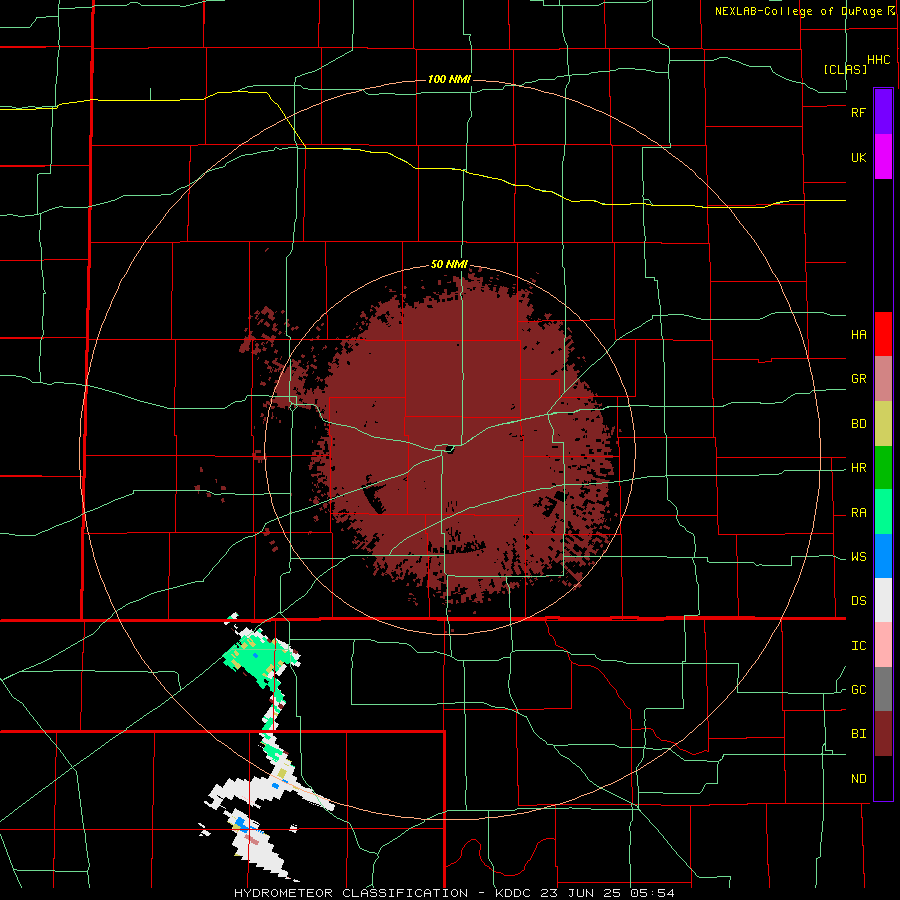The image size is (900, 900).
Task: Click the BI legend label
Action: tap(858, 734)
